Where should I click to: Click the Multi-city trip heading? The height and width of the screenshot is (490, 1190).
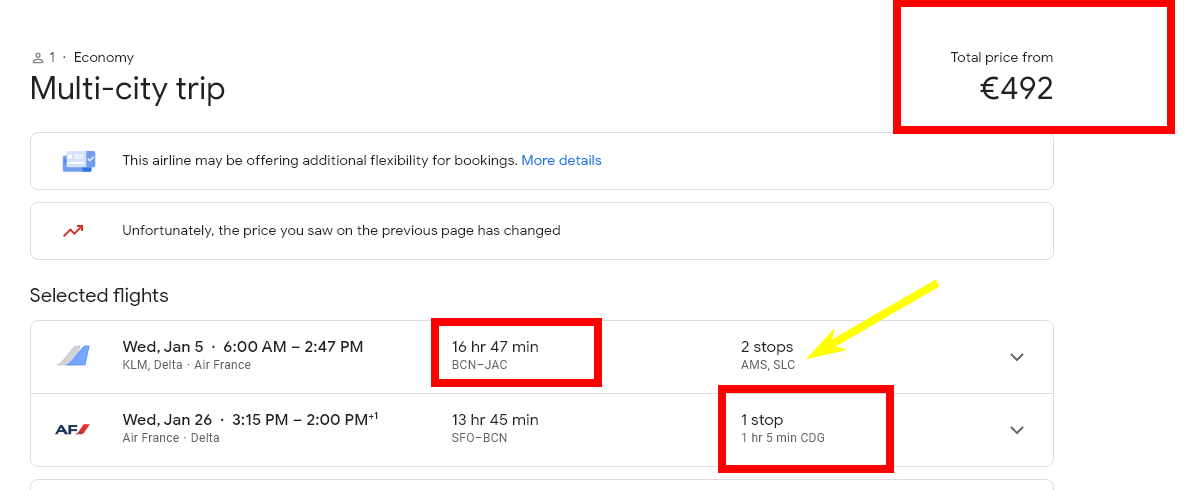[128, 89]
